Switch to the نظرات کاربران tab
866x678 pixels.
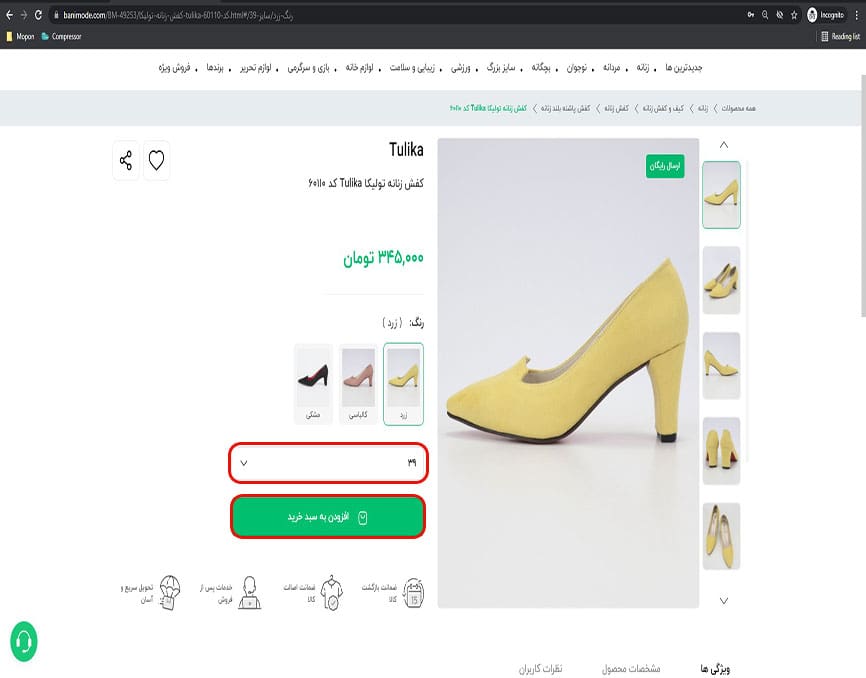click(540, 669)
